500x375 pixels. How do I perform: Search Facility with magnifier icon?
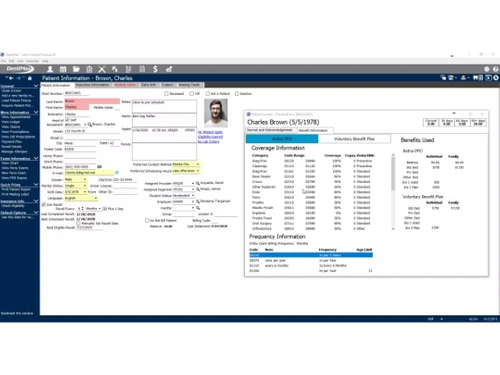click(x=198, y=208)
